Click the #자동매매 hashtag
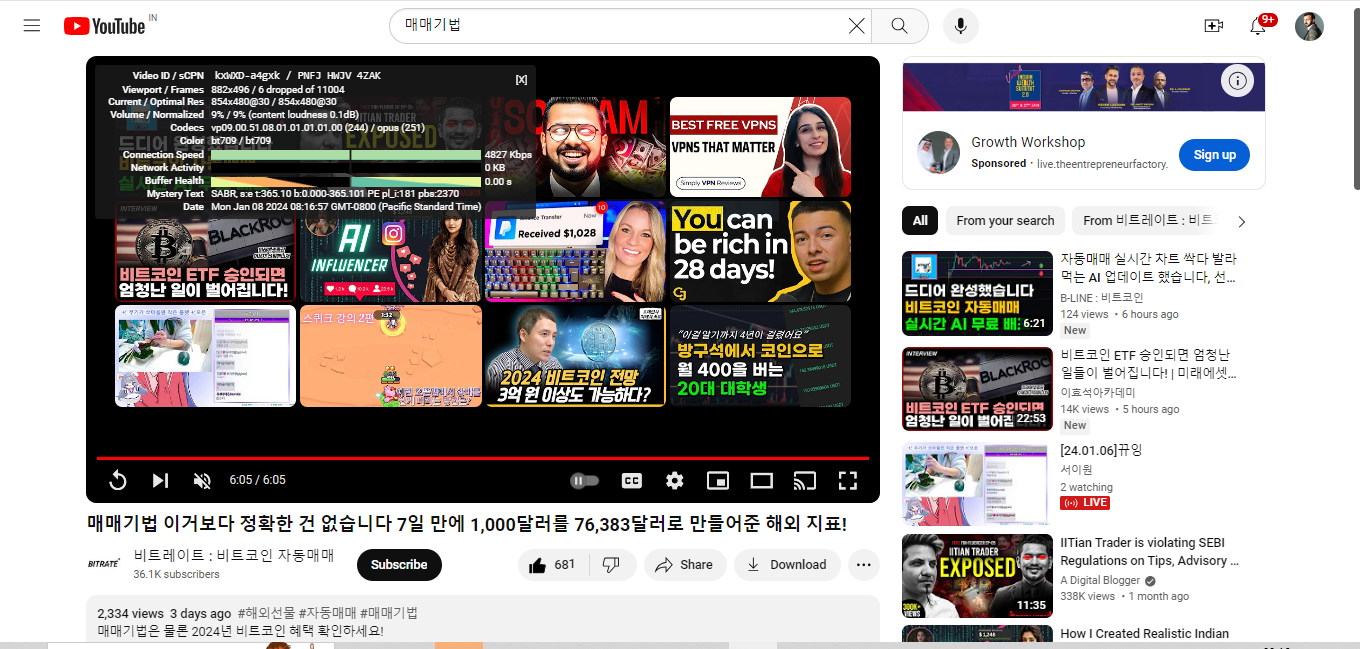The image size is (1360, 649). pyautogui.click(x=328, y=613)
